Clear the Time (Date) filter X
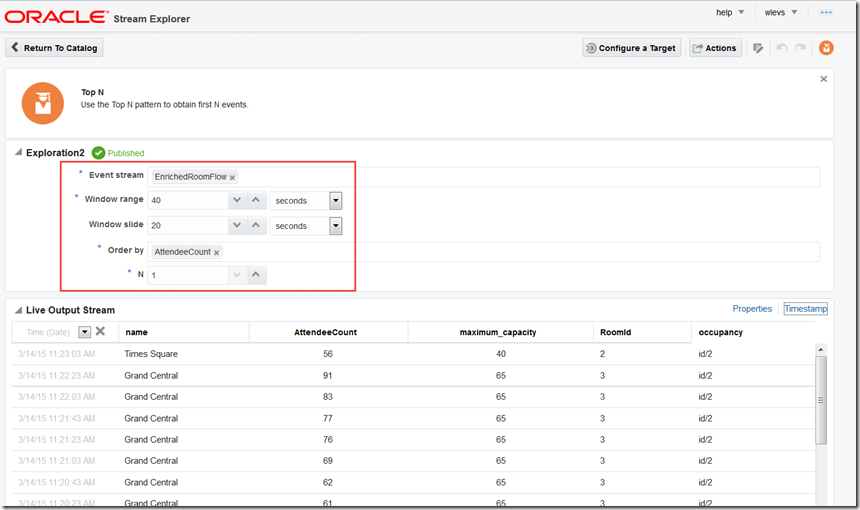 [x=100, y=331]
